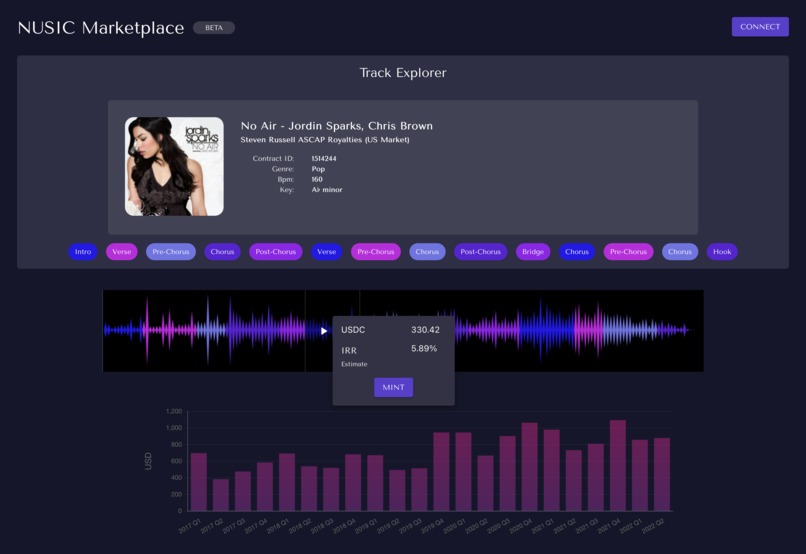Viewport: 806px width, 554px height.
Task: Click the 2019 Q4 revenue bar
Action: coord(442,472)
